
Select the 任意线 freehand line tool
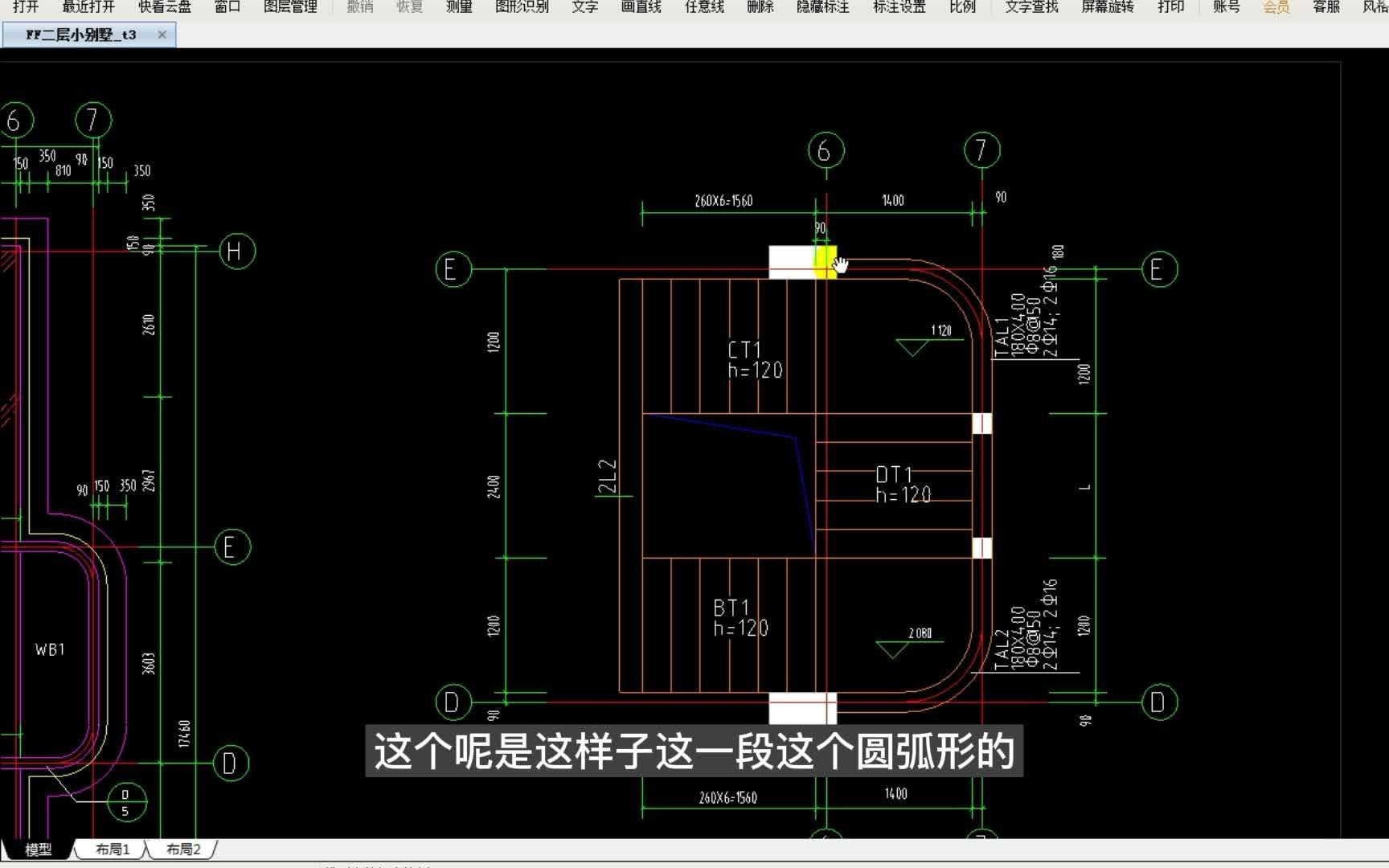click(701, 6)
